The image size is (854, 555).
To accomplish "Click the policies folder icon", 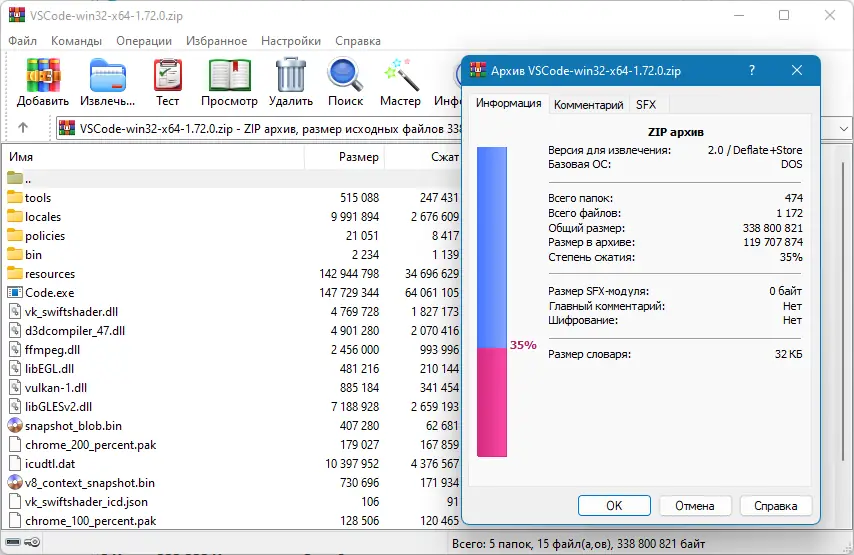I will coord(15,235).
